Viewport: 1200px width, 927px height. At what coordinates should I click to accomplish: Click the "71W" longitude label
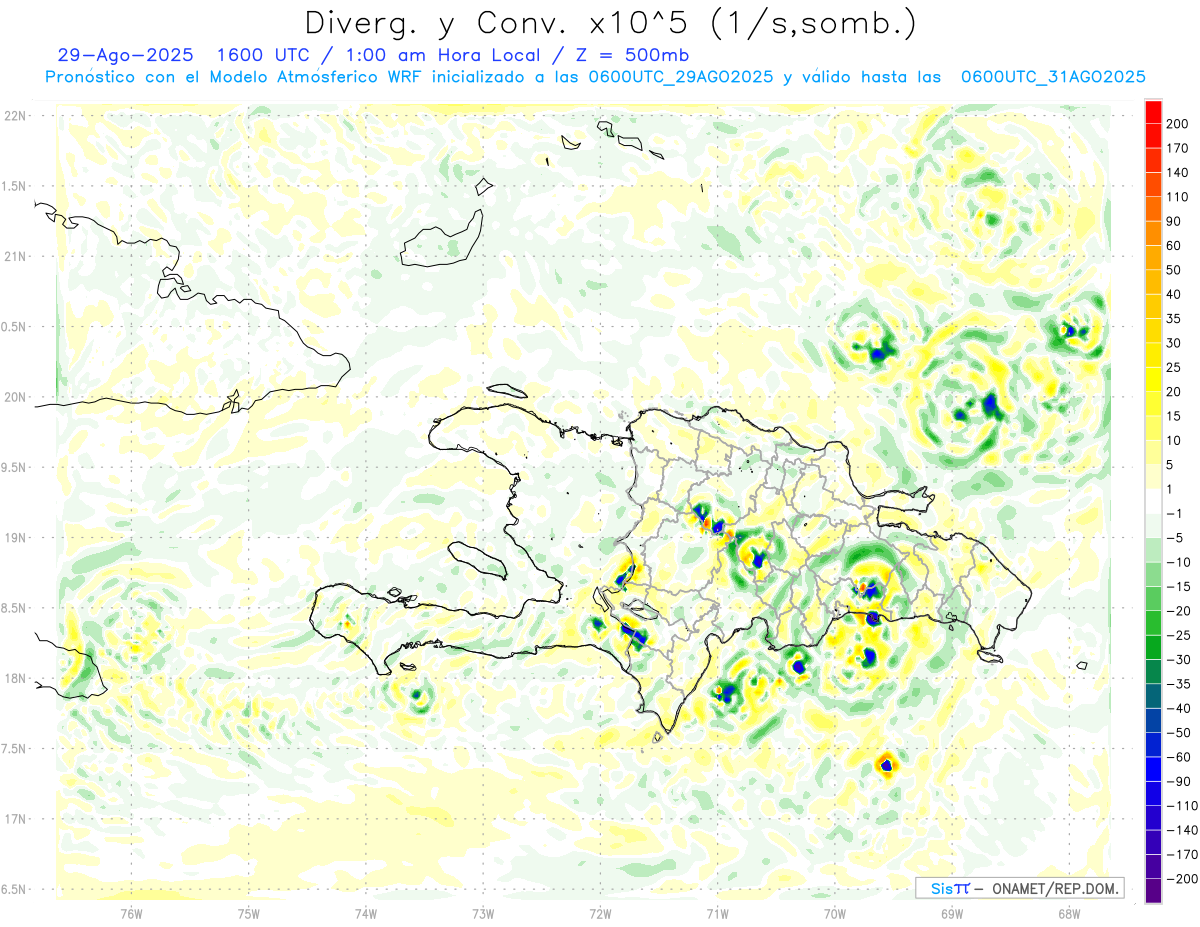tap(717, 913)
